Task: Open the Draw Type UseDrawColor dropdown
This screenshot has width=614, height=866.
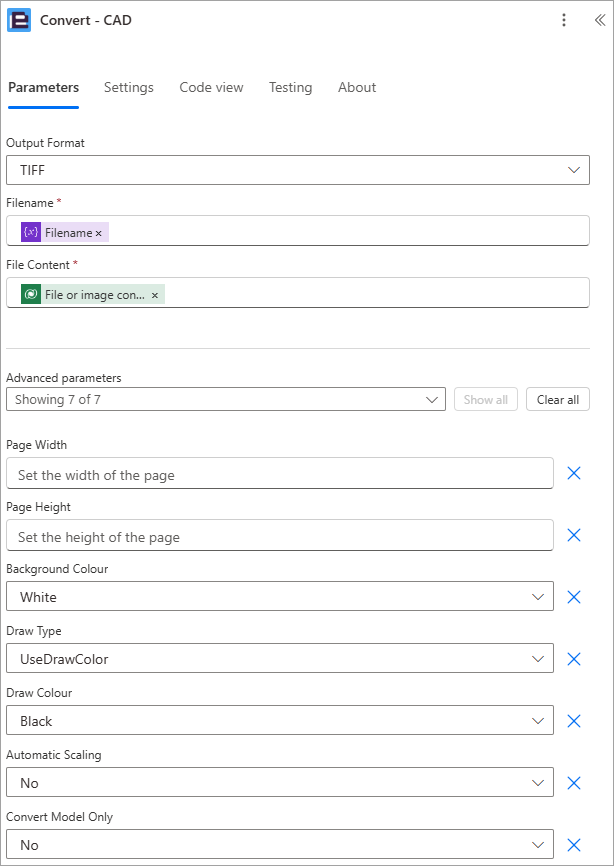Action: [280, 659]
